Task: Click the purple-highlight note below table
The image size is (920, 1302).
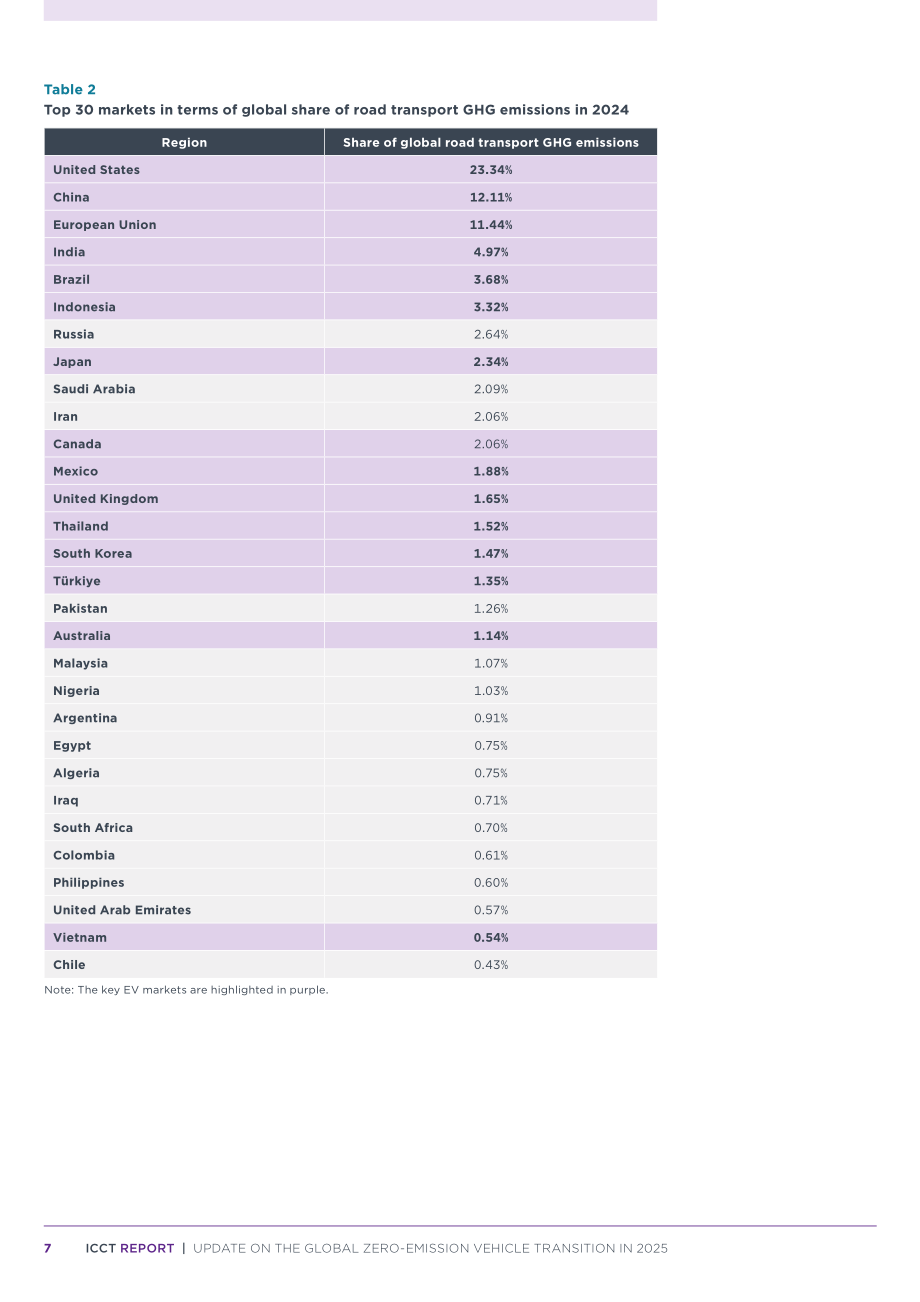Action: 186,990
